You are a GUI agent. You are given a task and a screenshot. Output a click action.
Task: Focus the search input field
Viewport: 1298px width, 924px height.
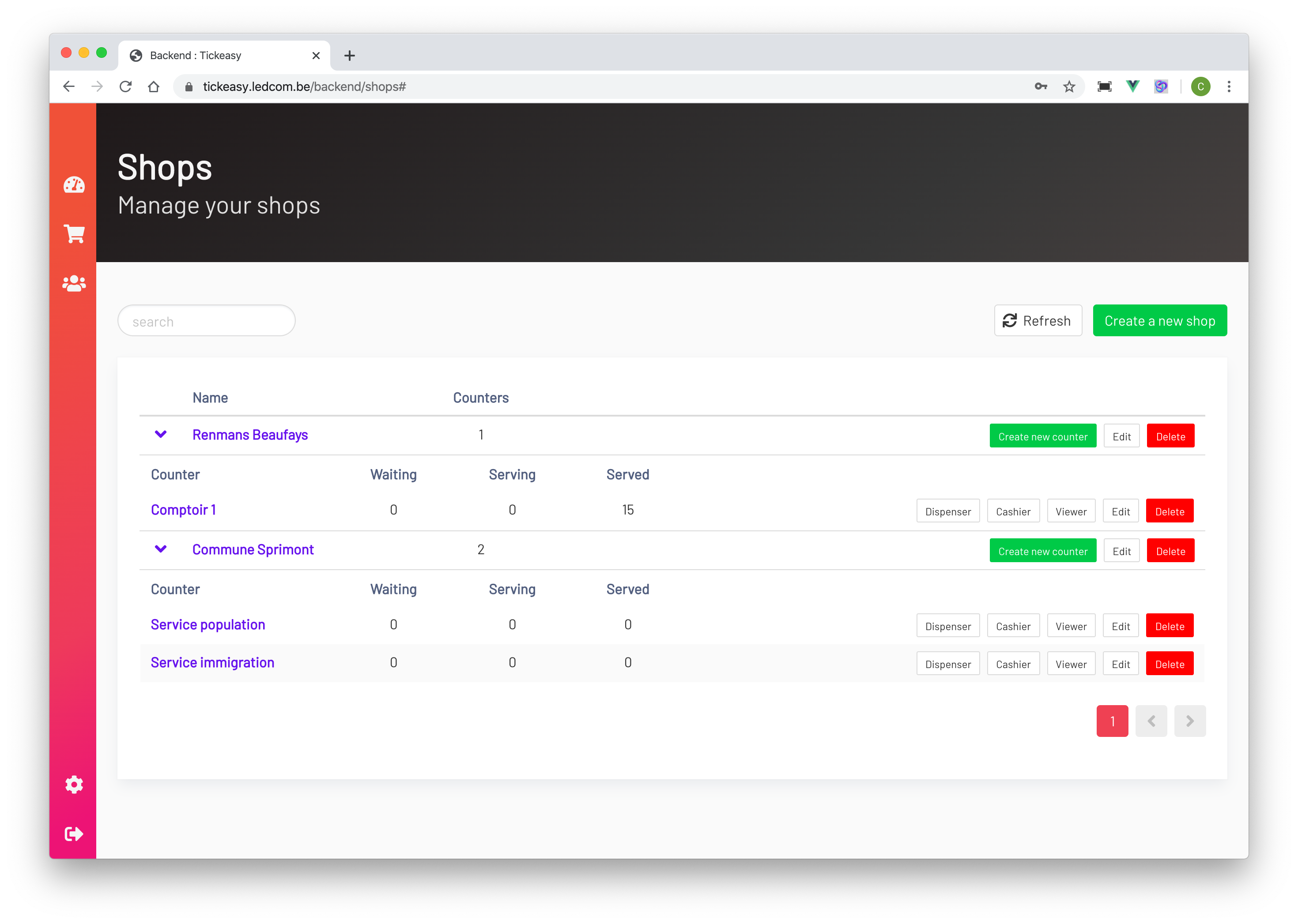[206, 321]
